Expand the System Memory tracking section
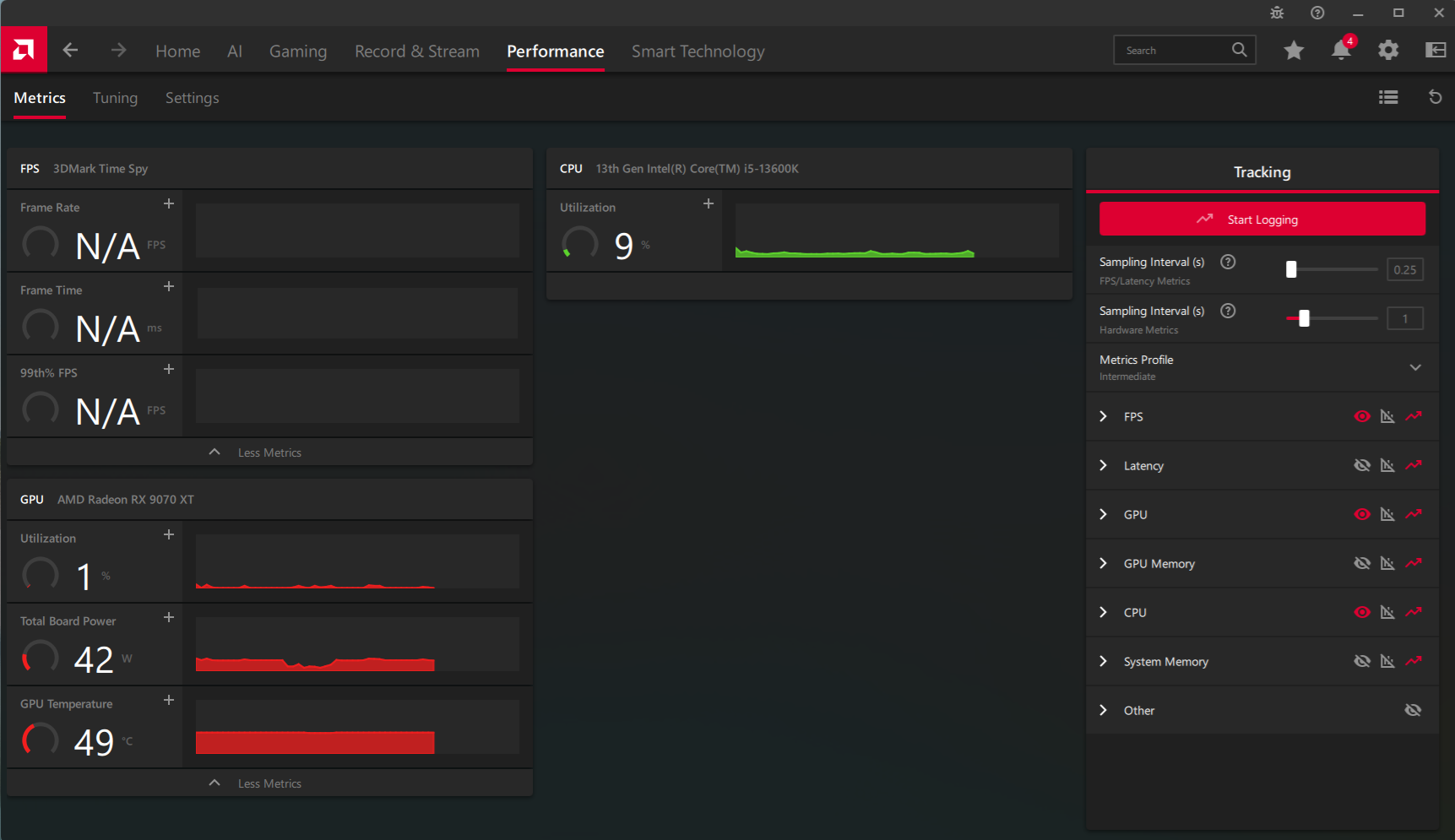The height and width of the screenshot is (840, 1455). pos(1103,661)
